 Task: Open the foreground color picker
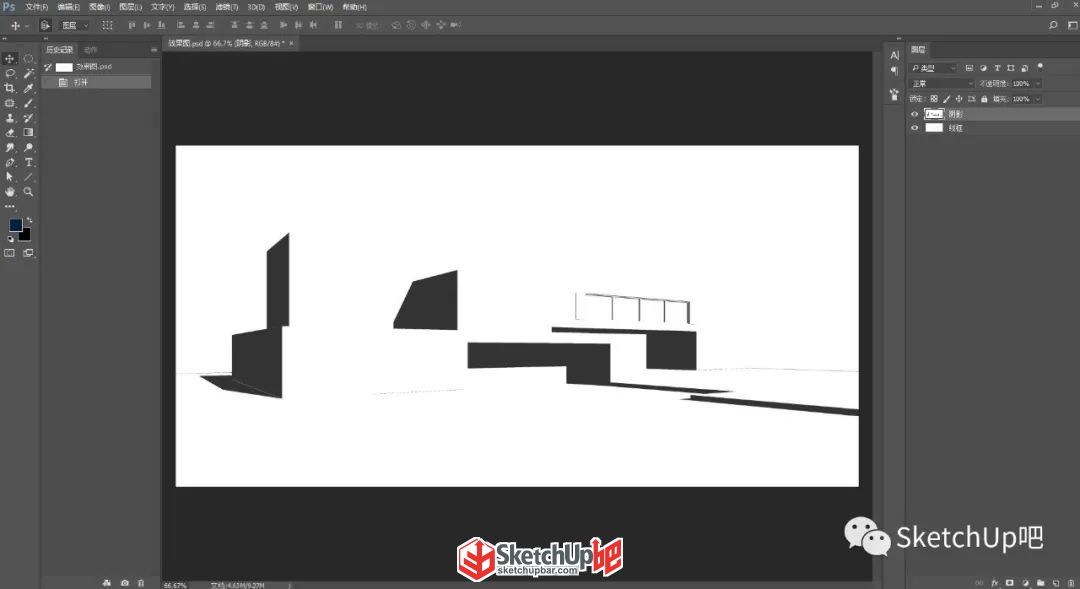point(14,225)
